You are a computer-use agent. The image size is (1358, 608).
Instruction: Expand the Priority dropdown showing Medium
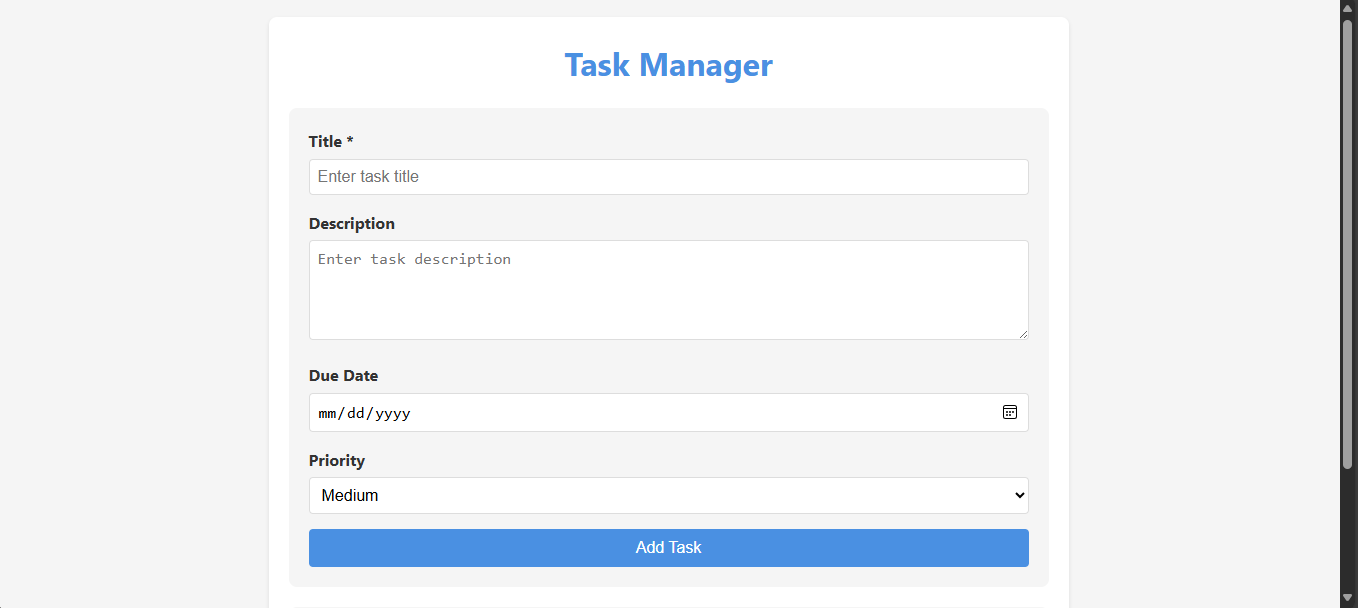667,495
